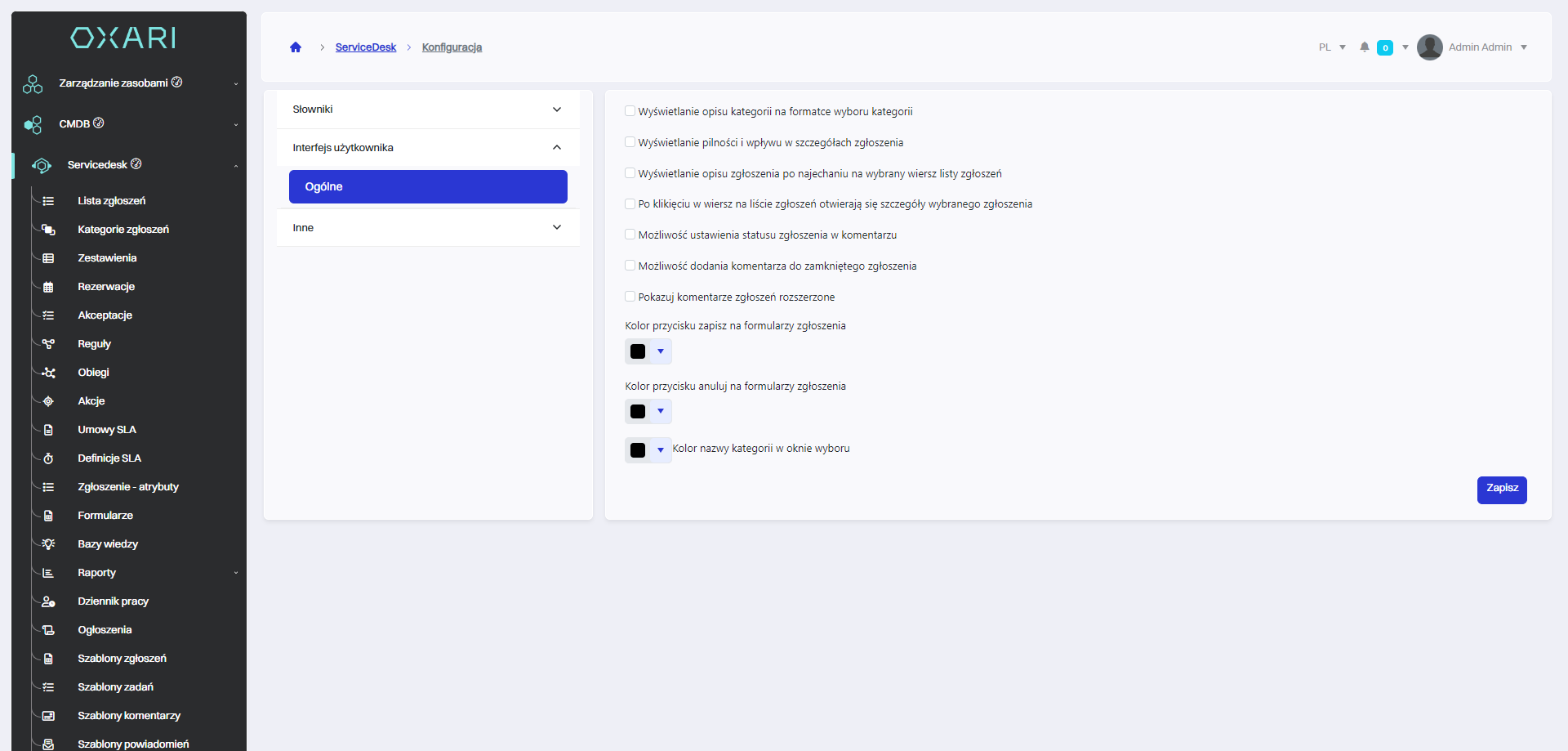Toggle Możliwość ustawienia statusu zgłoszenia w komentarzu
1568x751 pixels.
[630, 235]
